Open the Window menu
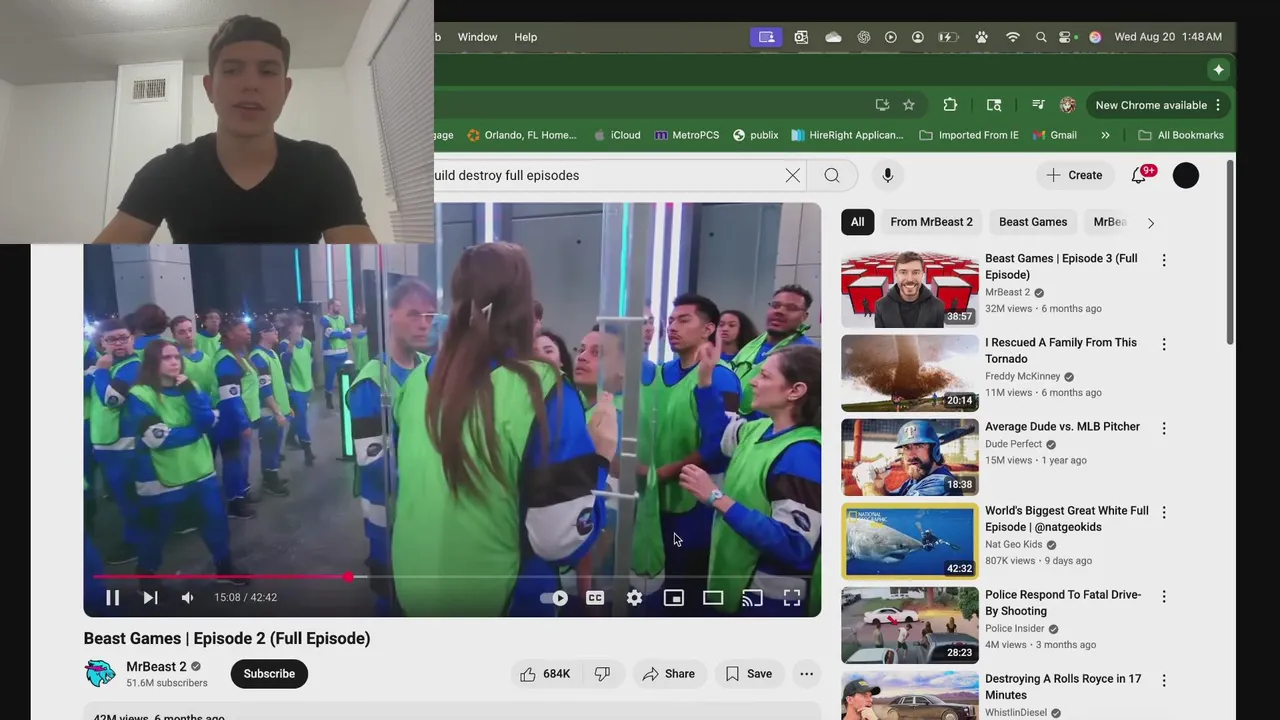This screenshot has width=1280, height=720. coord(477,37)
